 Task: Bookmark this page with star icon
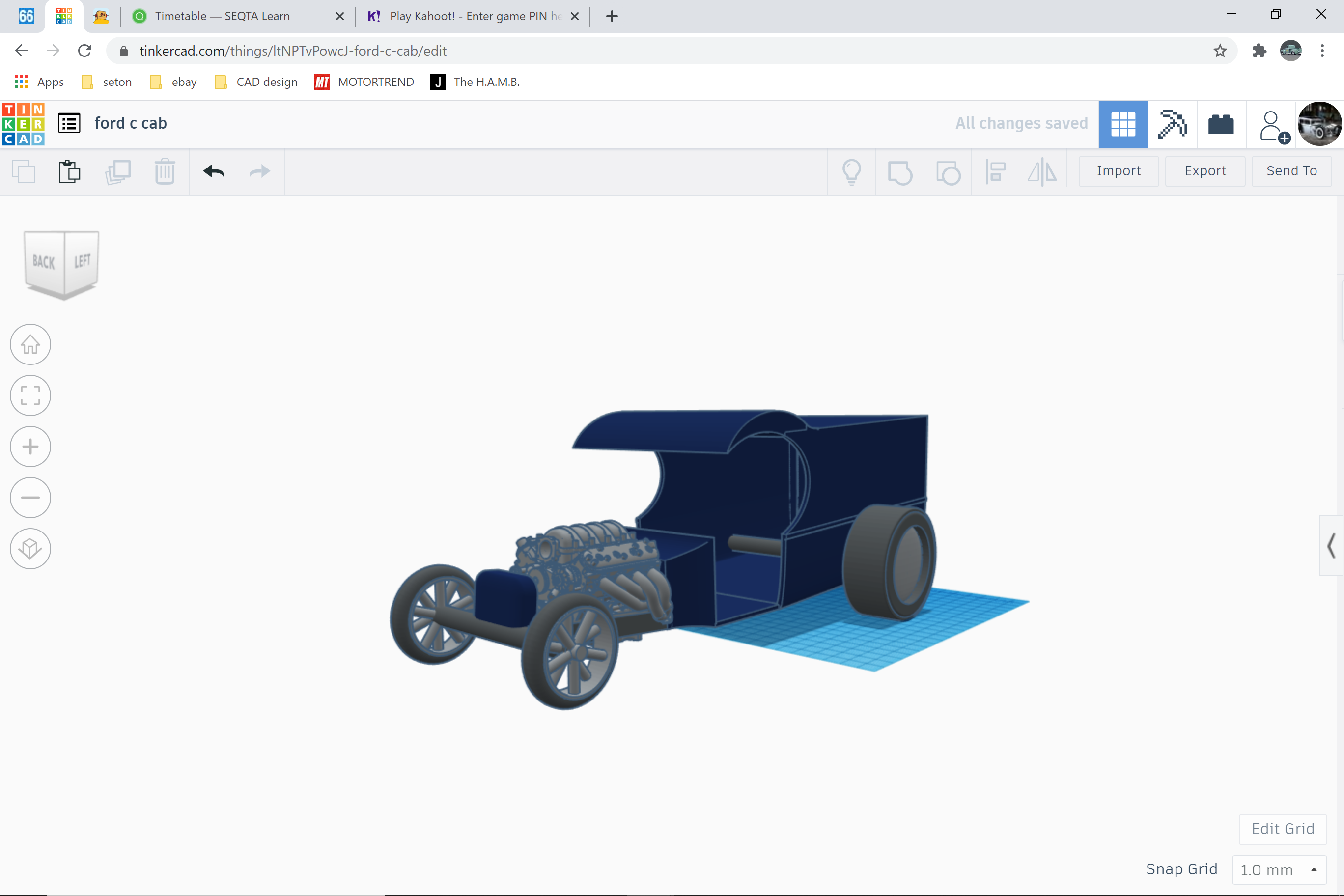click(x=1220, y=51)
